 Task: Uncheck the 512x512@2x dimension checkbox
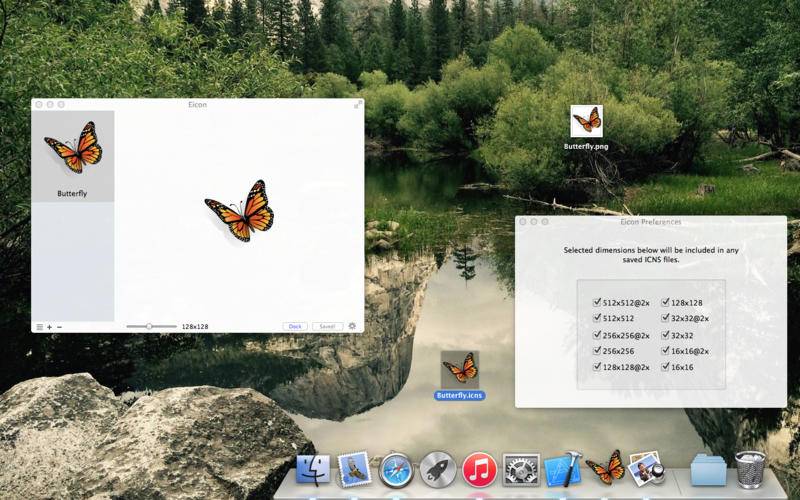pos(597,302)
